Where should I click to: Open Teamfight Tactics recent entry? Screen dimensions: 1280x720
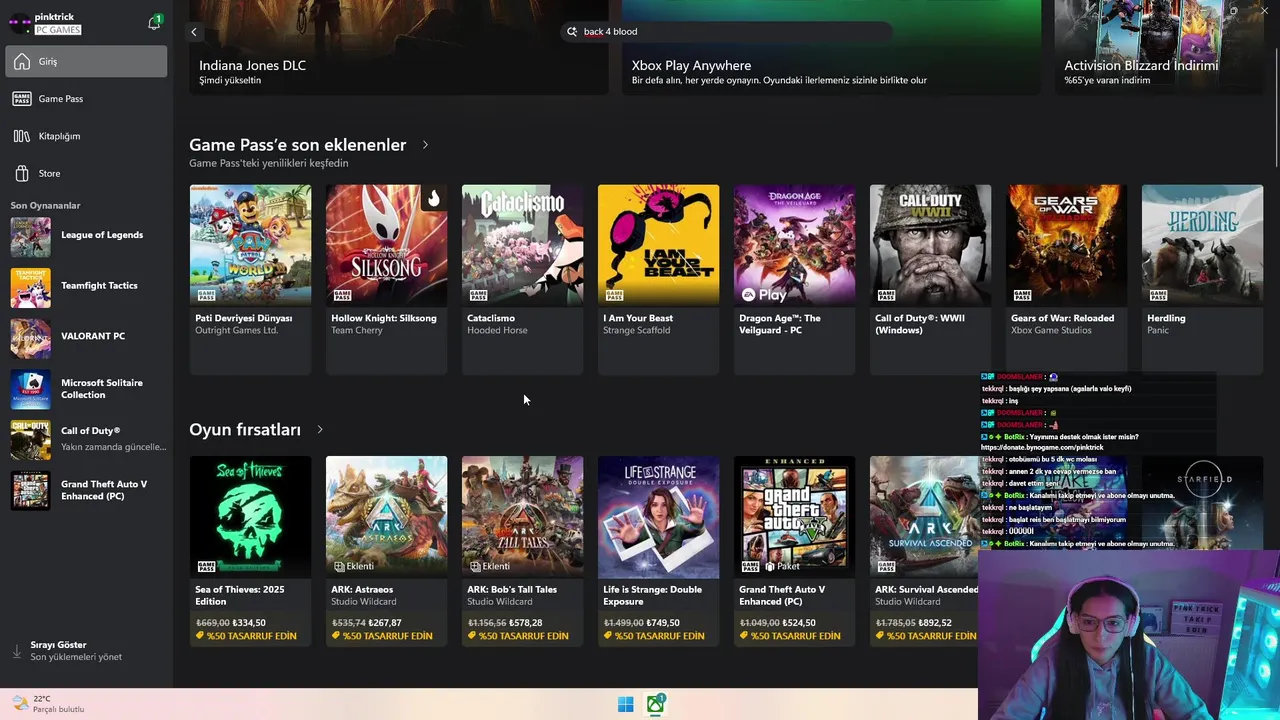coord(86,287)
